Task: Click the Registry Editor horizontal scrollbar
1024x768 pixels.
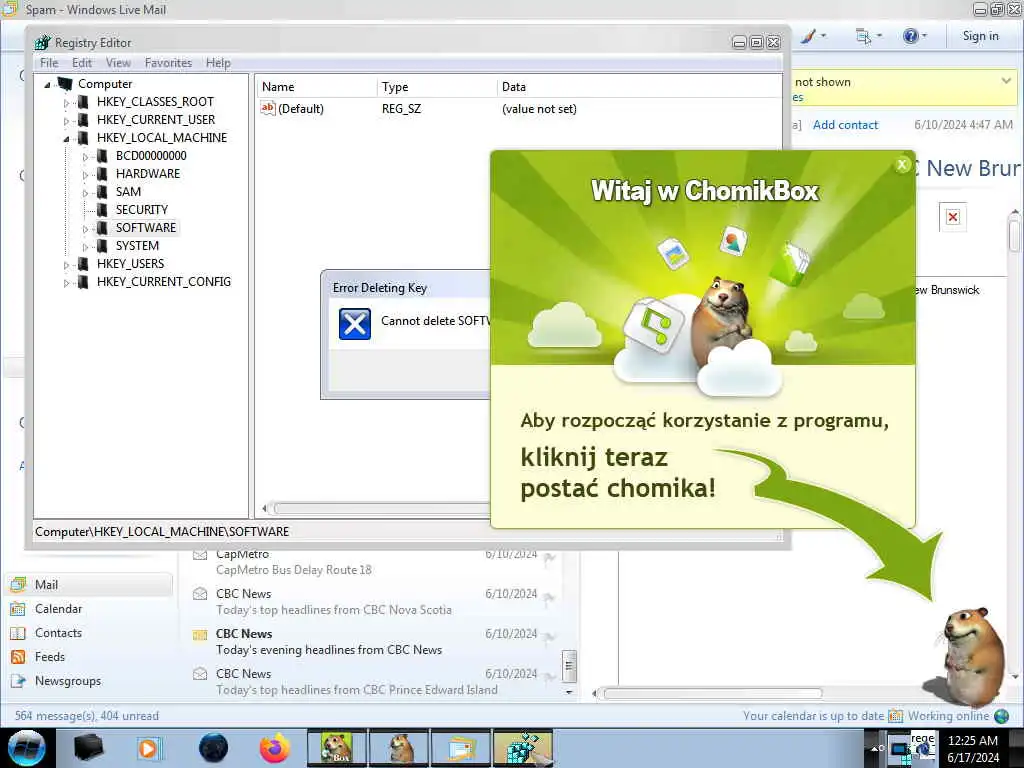Action: coord(382,508)
